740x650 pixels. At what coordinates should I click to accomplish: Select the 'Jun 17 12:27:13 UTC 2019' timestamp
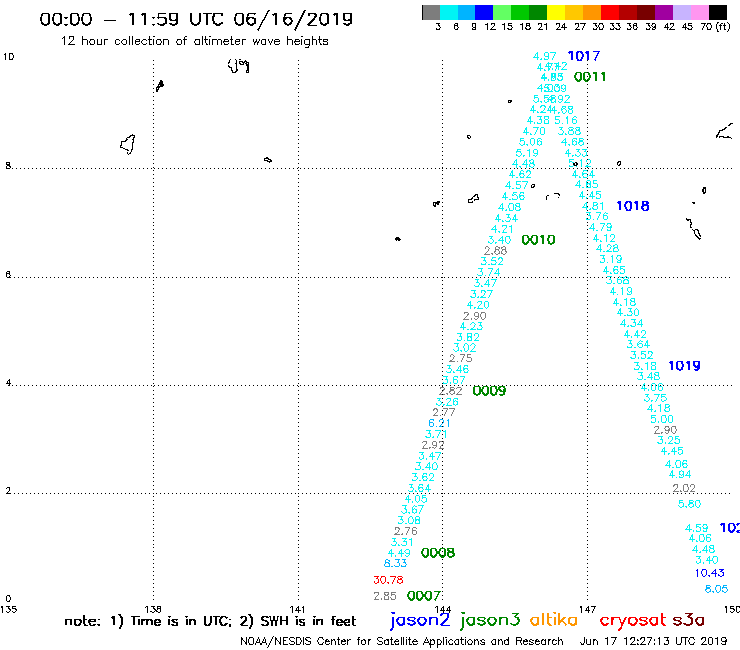pyautogui.click(x=653, y=641)
